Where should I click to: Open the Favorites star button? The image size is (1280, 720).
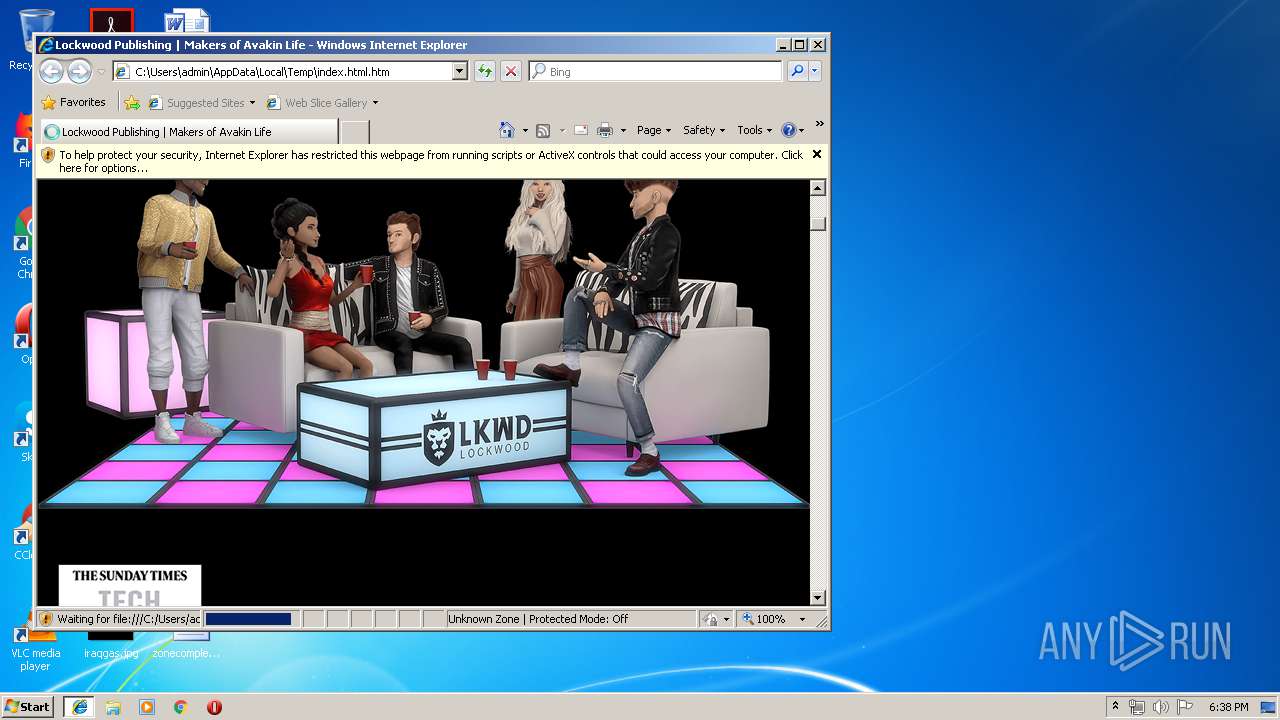tap(73, 102)
